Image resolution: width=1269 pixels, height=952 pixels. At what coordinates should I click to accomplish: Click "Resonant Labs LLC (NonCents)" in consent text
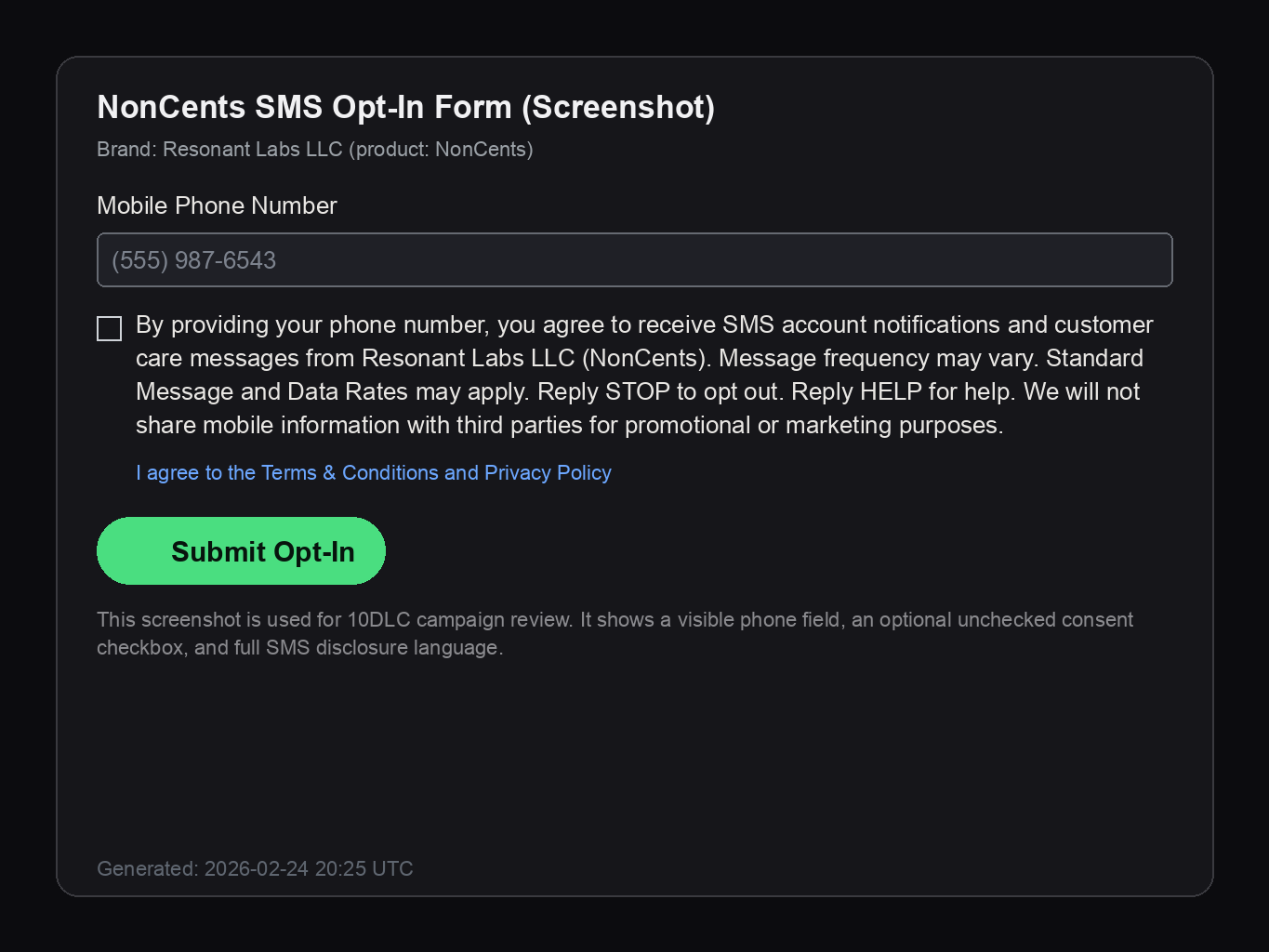(x=535, y=359)
